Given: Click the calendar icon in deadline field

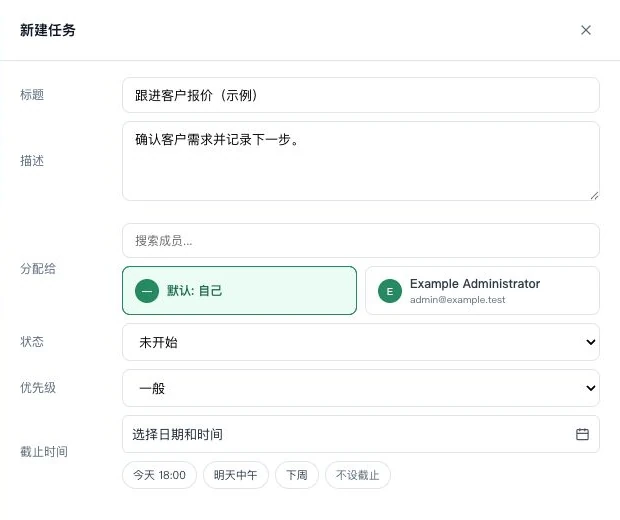Looking at the screenshot, I should (582, 434).
